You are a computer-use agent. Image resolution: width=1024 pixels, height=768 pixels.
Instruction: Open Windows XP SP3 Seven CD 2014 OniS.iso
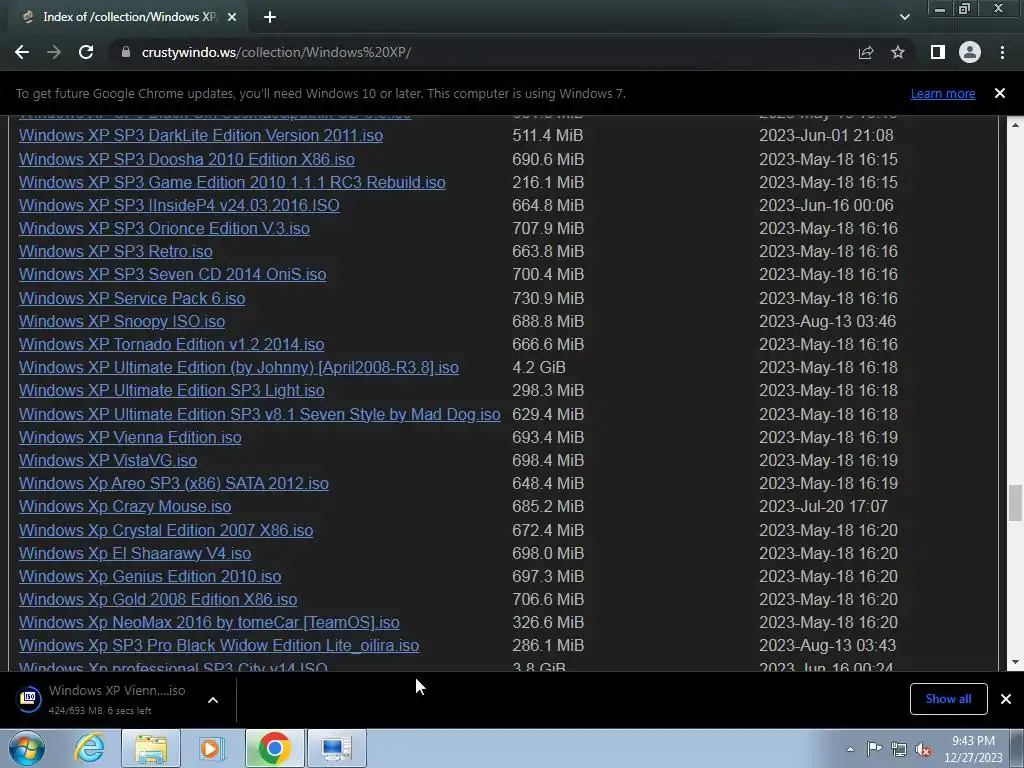click(x=172, y=274)
